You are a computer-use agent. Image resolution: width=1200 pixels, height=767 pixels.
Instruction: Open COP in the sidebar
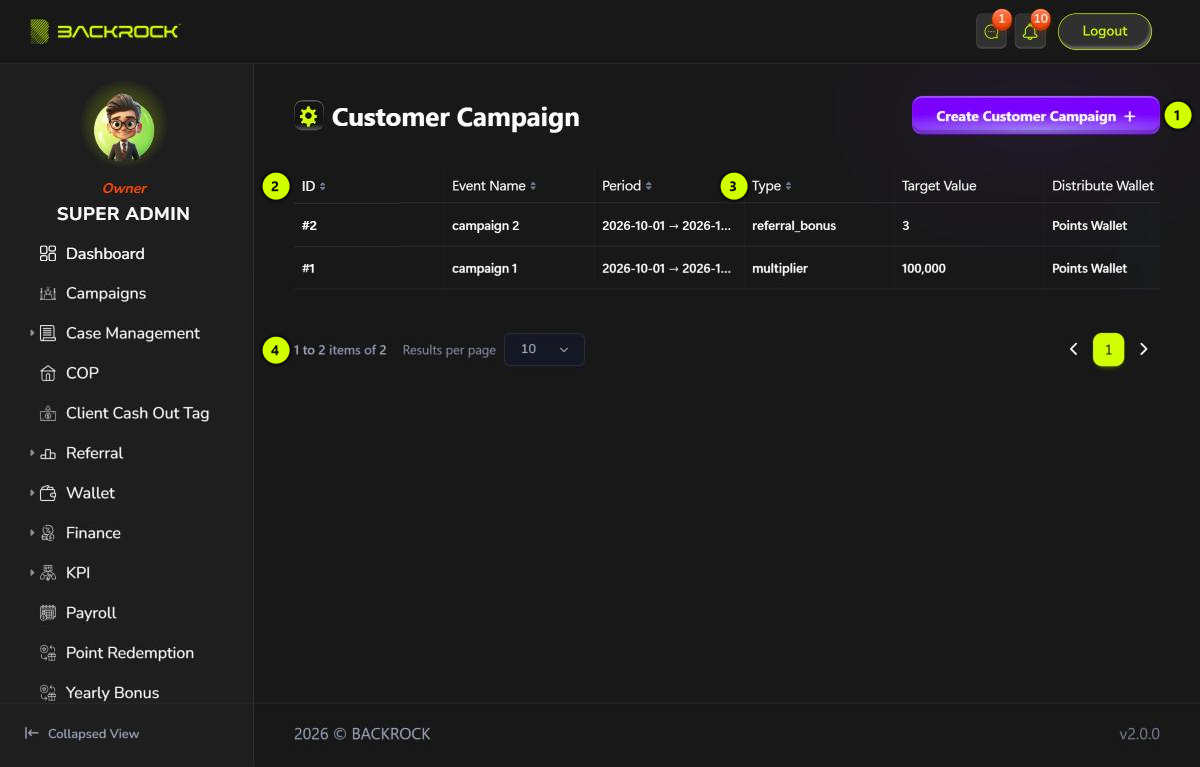82,374
